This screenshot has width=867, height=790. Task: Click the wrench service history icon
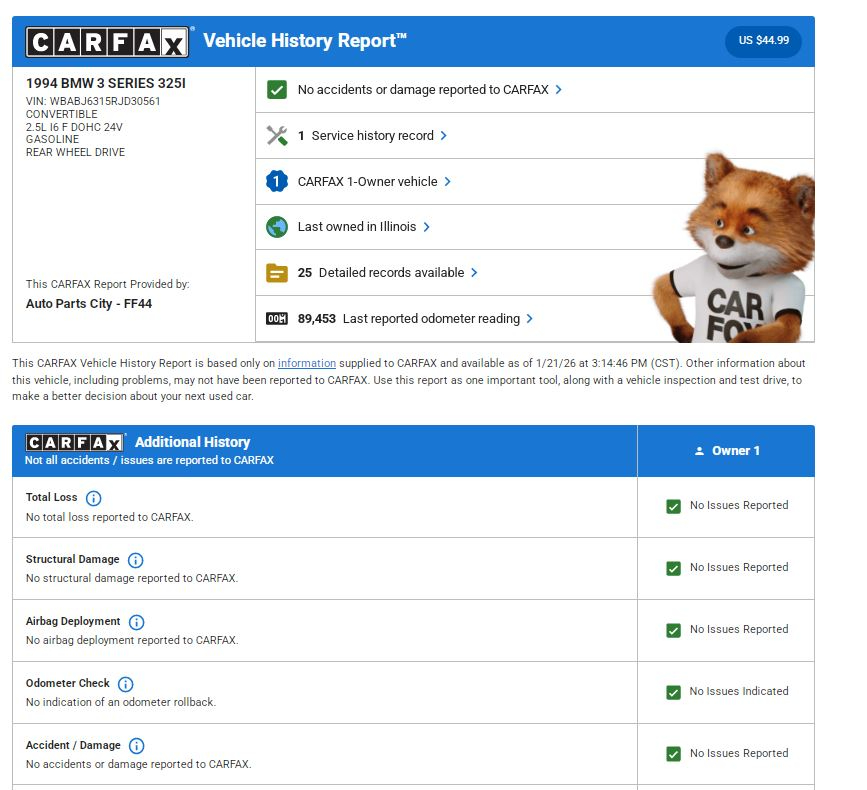pyautogui.click(x=277, y=136)
